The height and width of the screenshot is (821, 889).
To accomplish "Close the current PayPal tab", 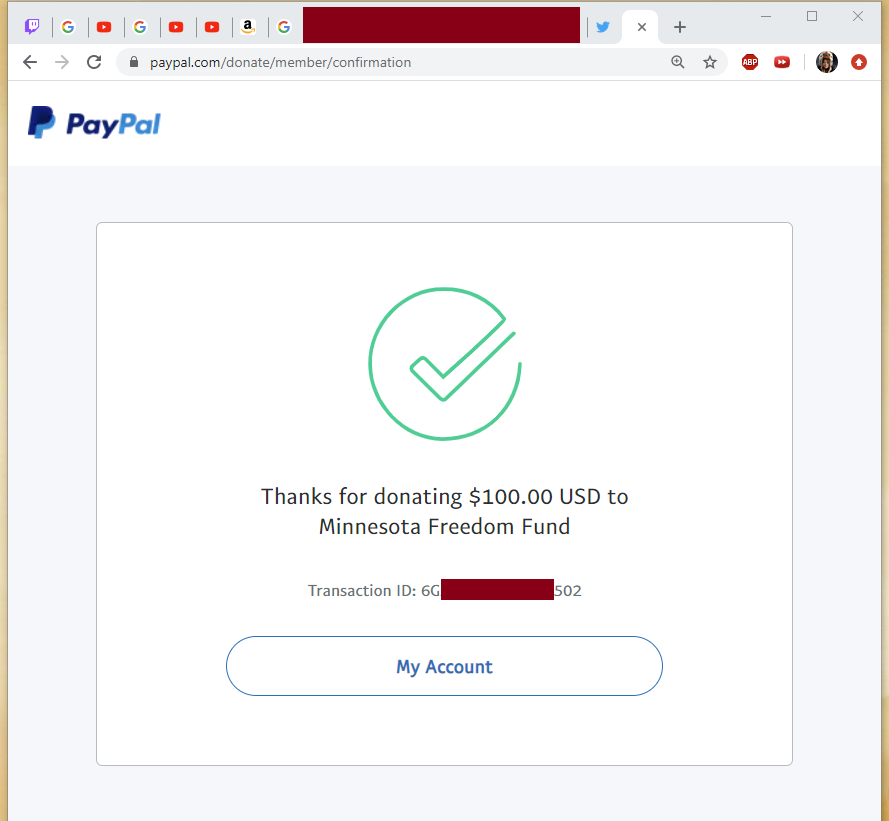I will (642, 27).
